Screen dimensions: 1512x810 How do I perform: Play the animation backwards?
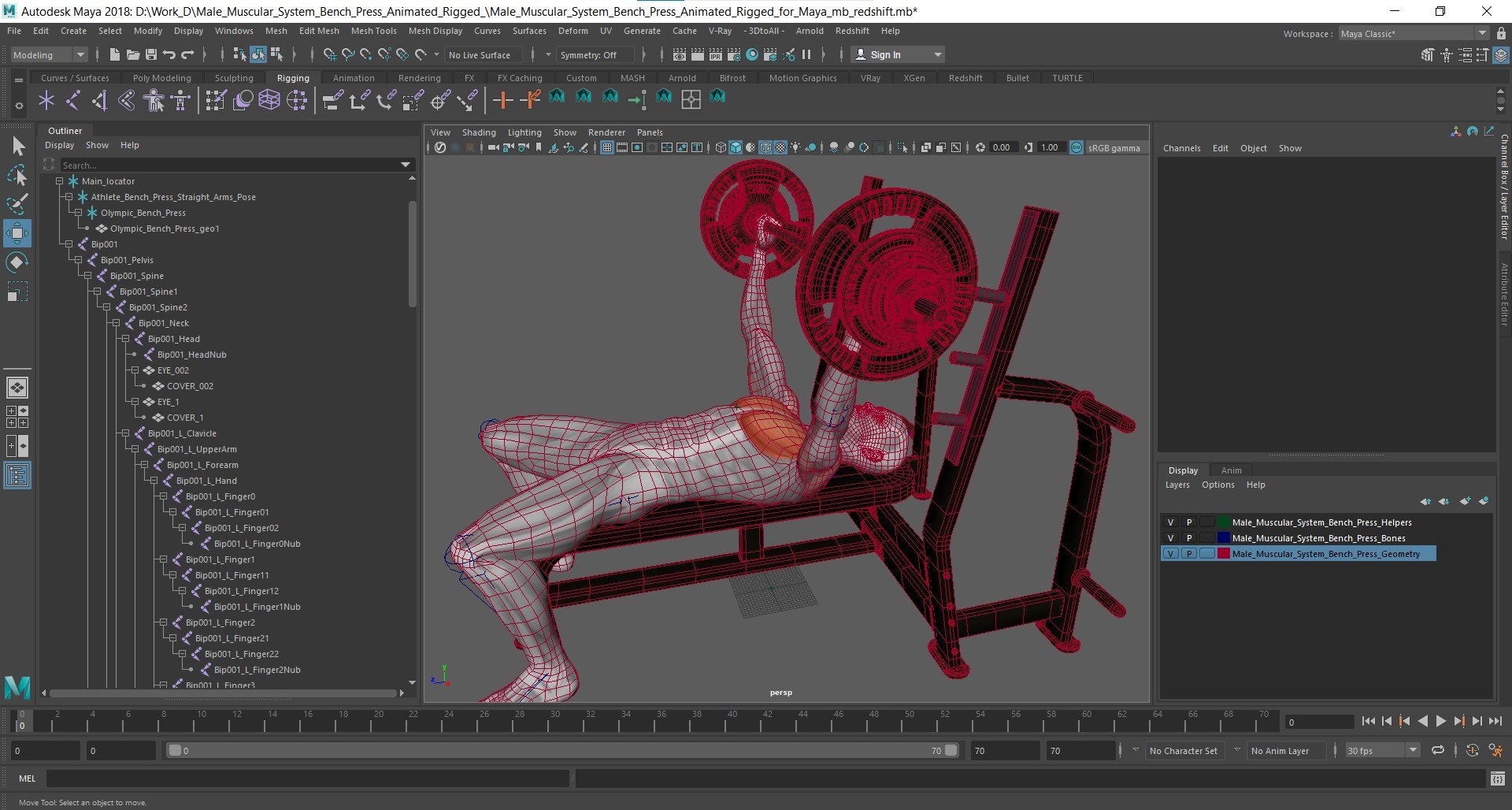(x=1422, y=721)
